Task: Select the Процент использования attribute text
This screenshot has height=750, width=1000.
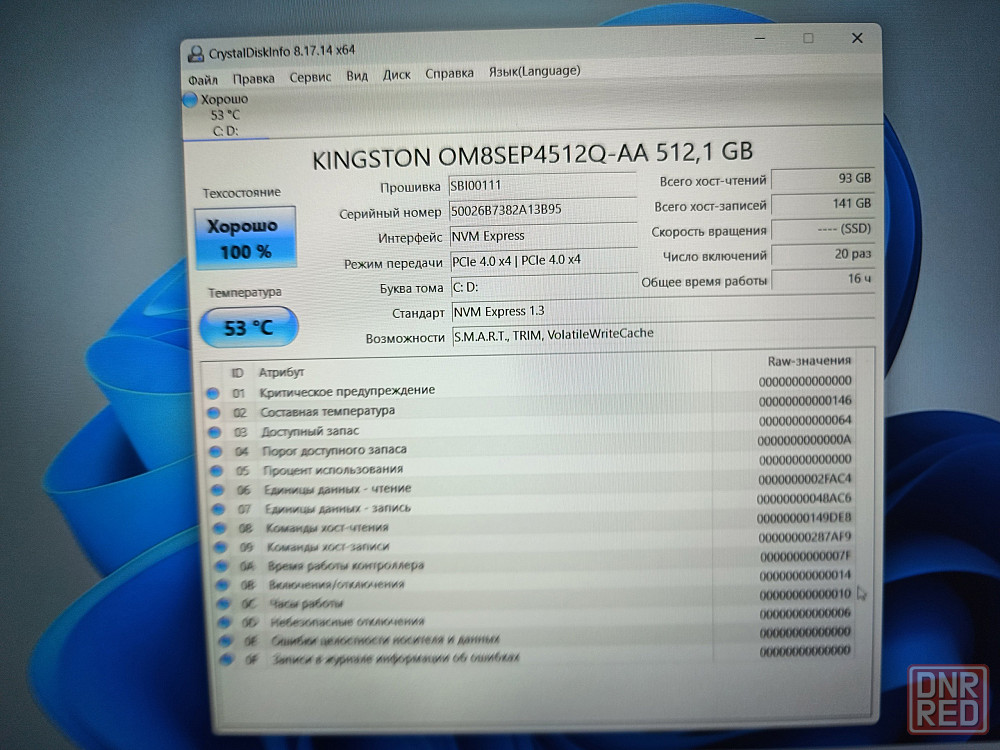Action: [x=333, y=470]
